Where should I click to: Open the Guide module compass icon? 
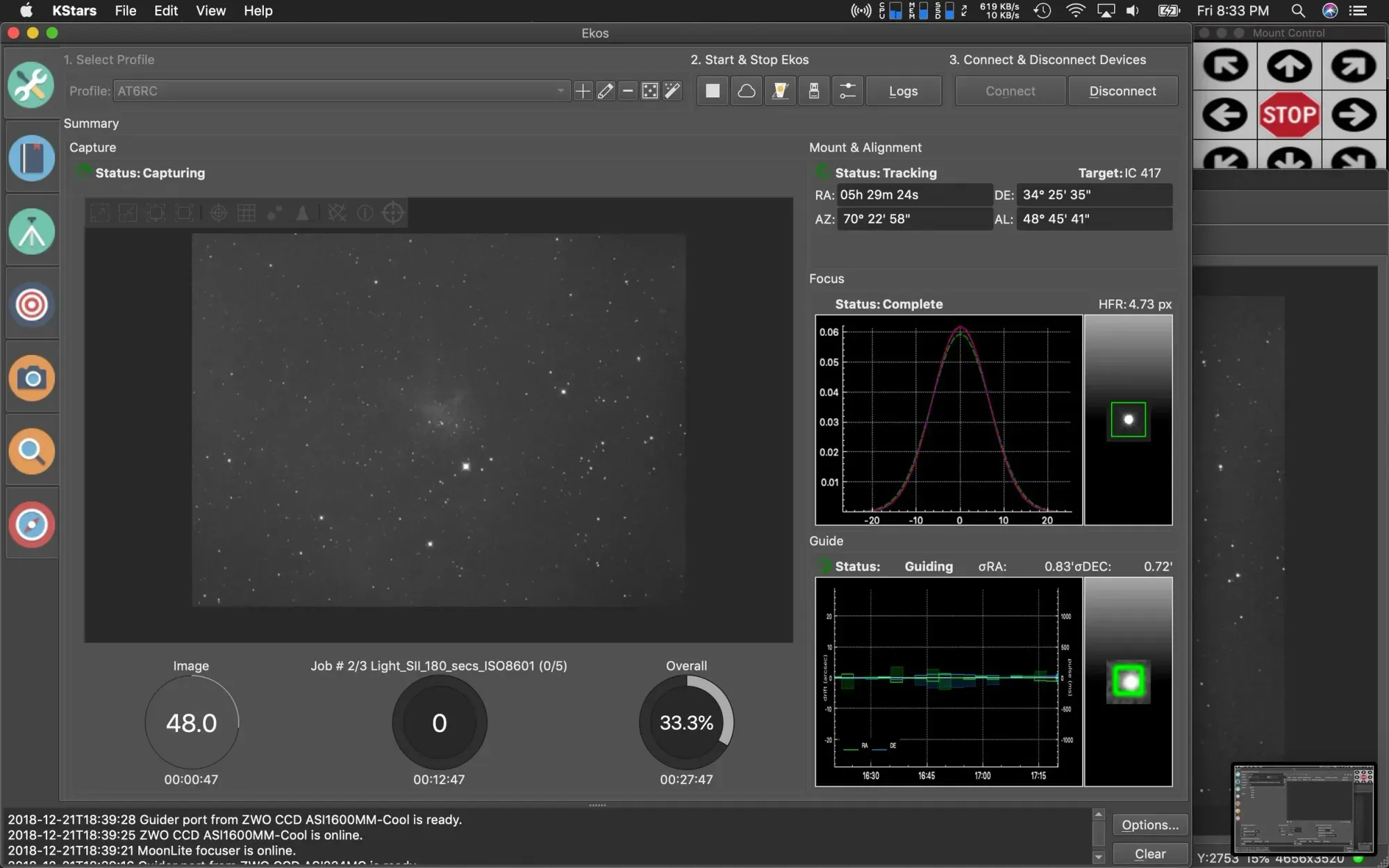[x=31, y=524]
